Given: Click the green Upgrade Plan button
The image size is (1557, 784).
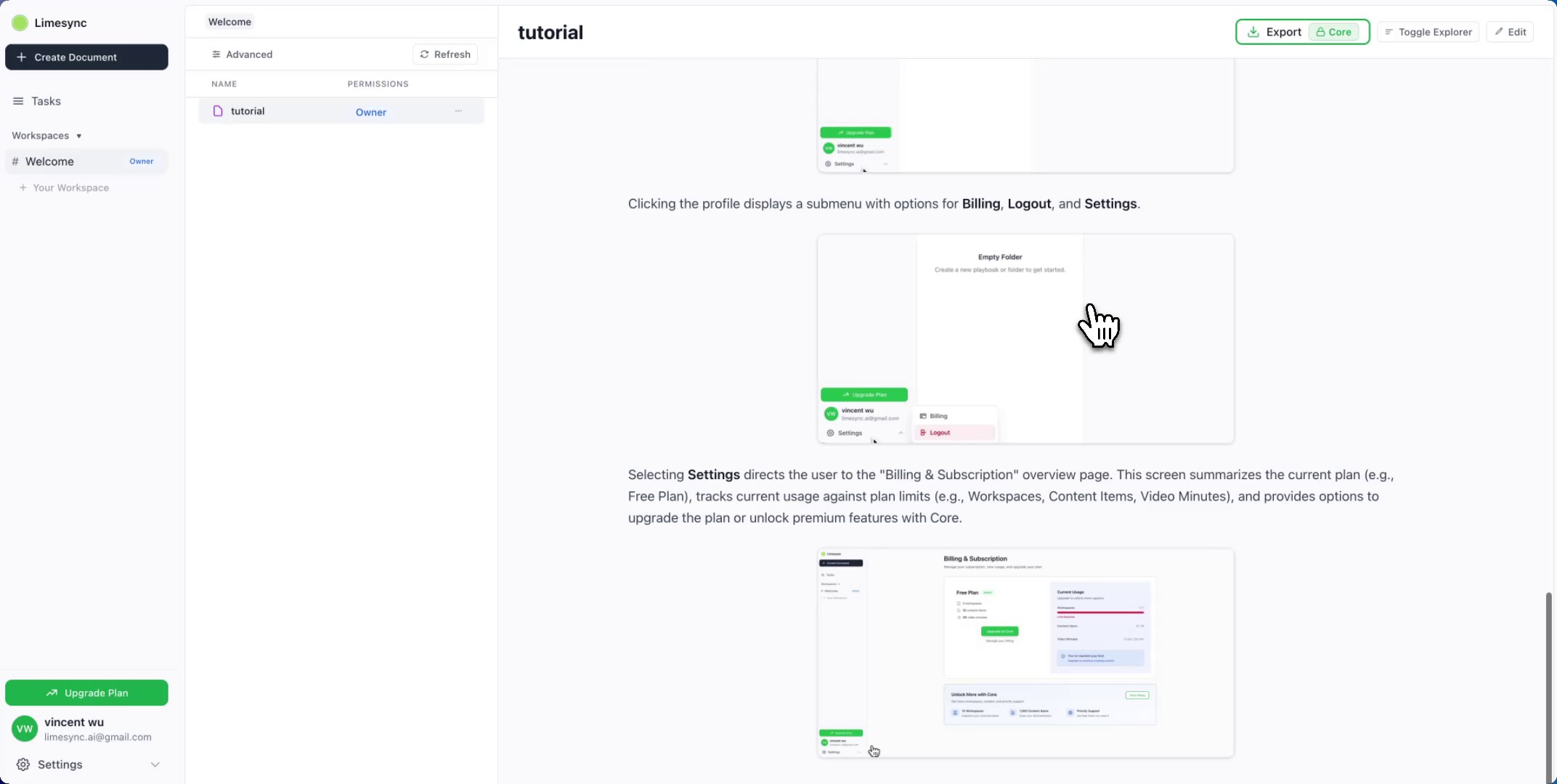Looking at the screenshot, I should pos(86,693).
